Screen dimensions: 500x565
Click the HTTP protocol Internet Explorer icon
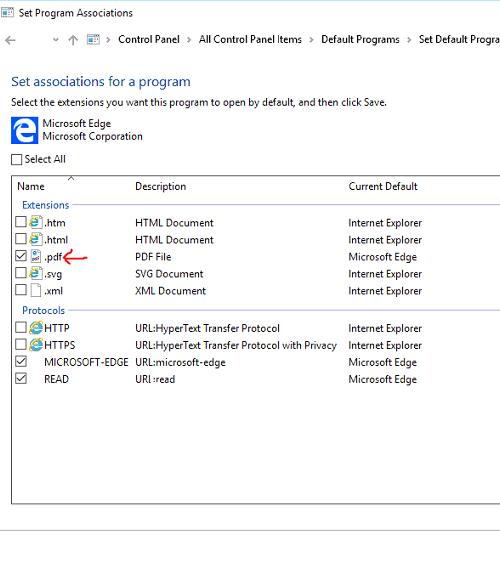pos(36,328)
